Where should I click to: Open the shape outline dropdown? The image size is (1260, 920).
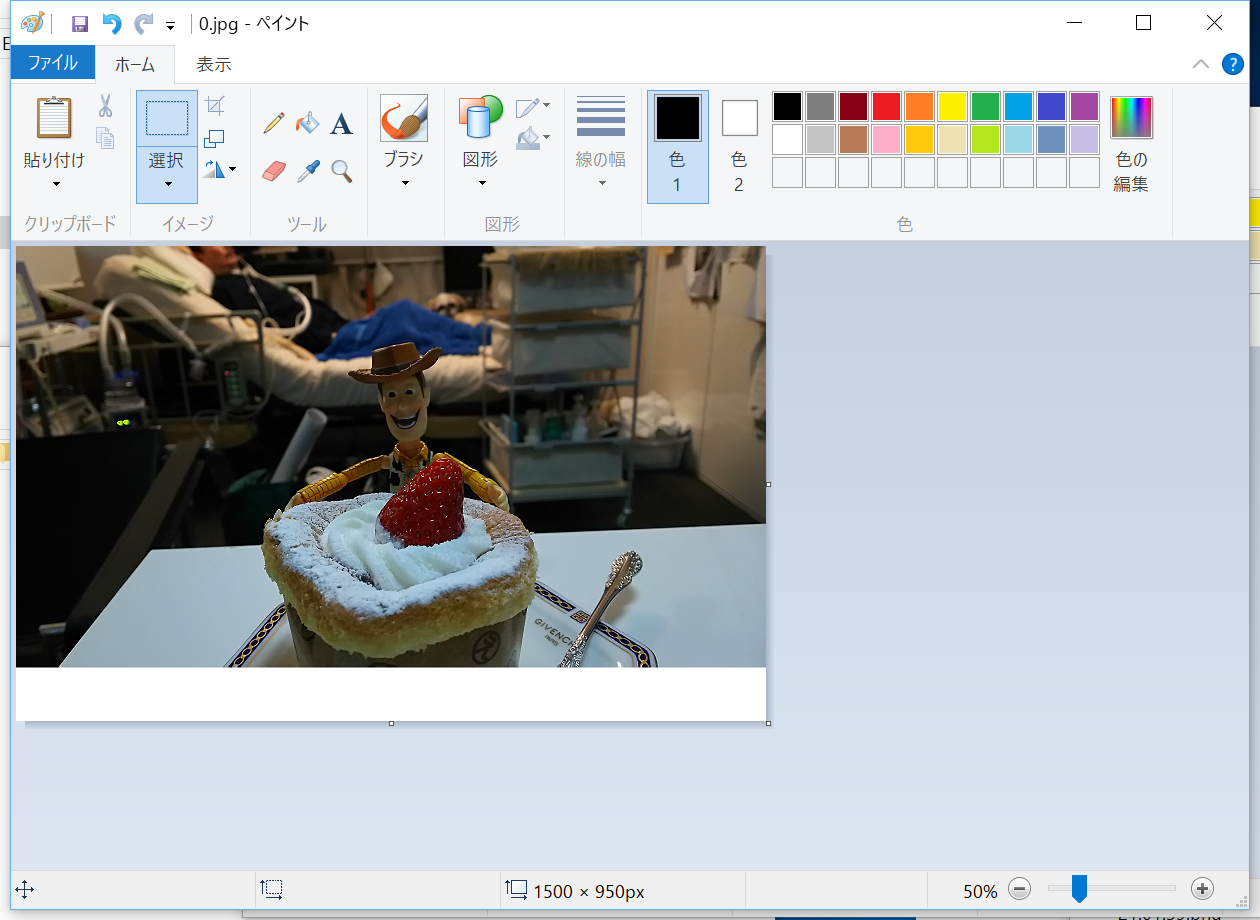(533, 106)
